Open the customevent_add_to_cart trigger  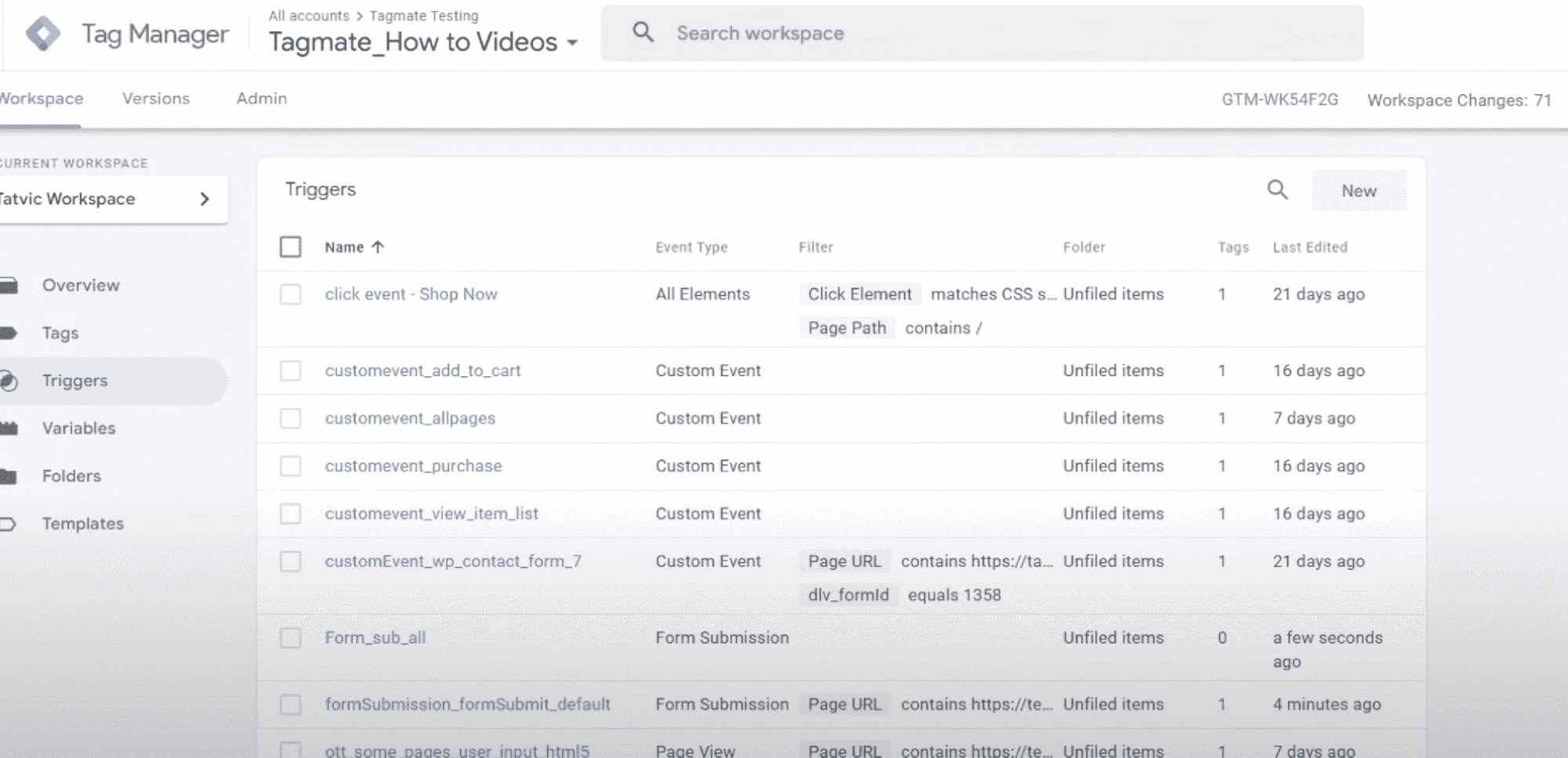(423, 371)
